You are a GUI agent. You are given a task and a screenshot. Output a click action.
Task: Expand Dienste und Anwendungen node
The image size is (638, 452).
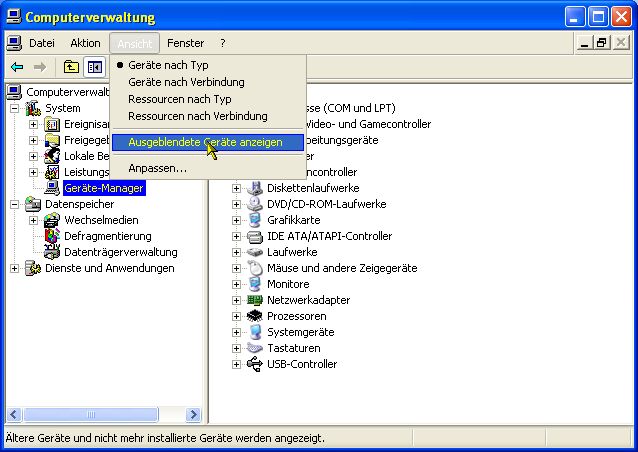[x=15, y=269]
